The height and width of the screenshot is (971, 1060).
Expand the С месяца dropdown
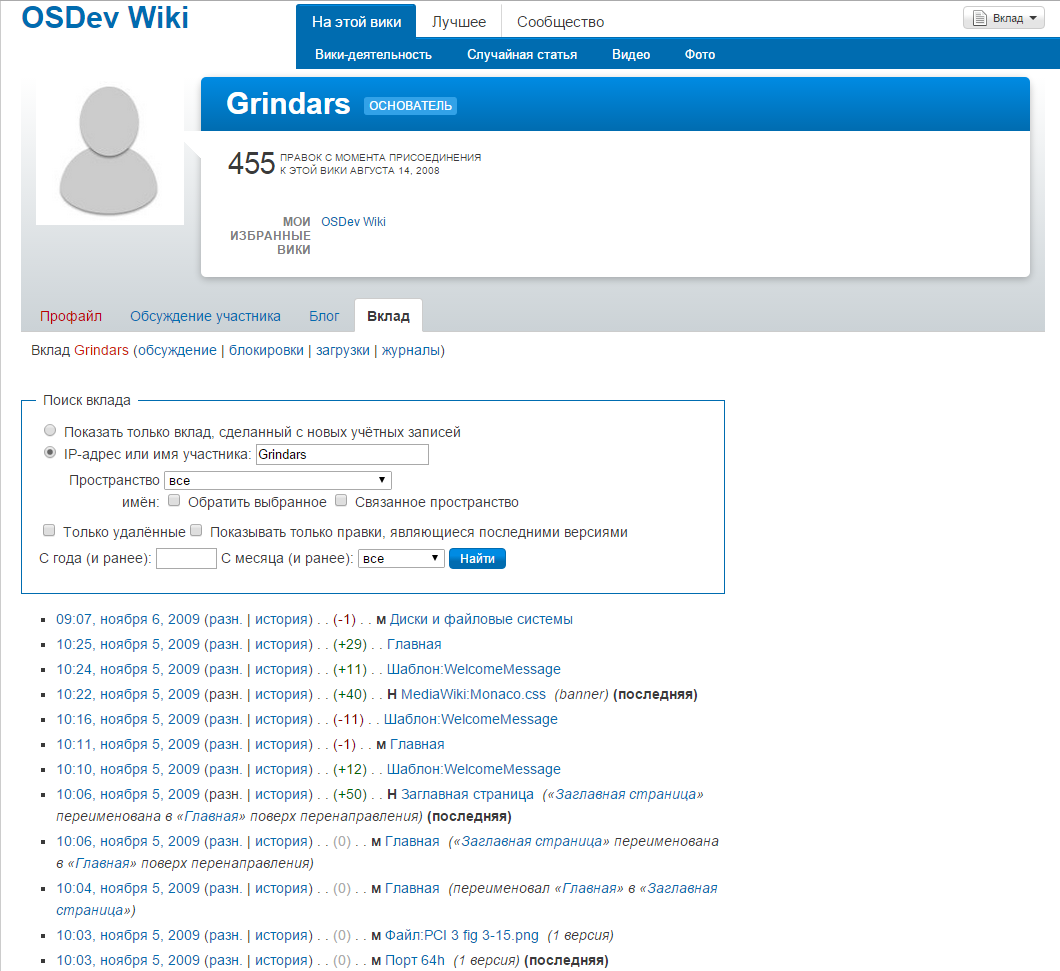(x=401, y=559)
